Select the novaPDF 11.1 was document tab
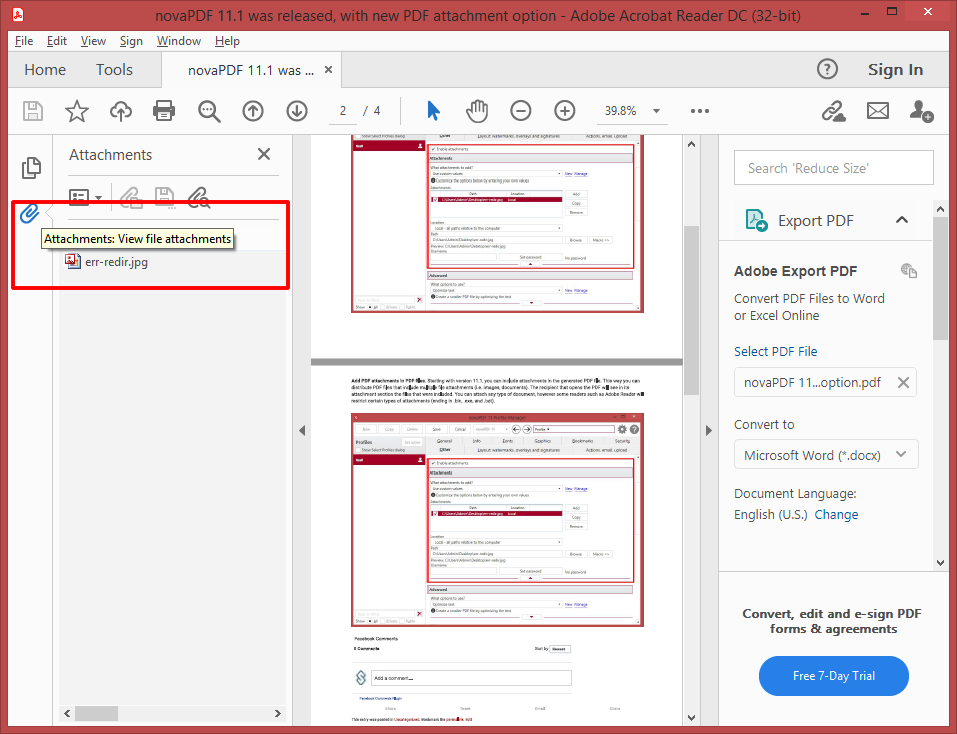 pos(251,70)
